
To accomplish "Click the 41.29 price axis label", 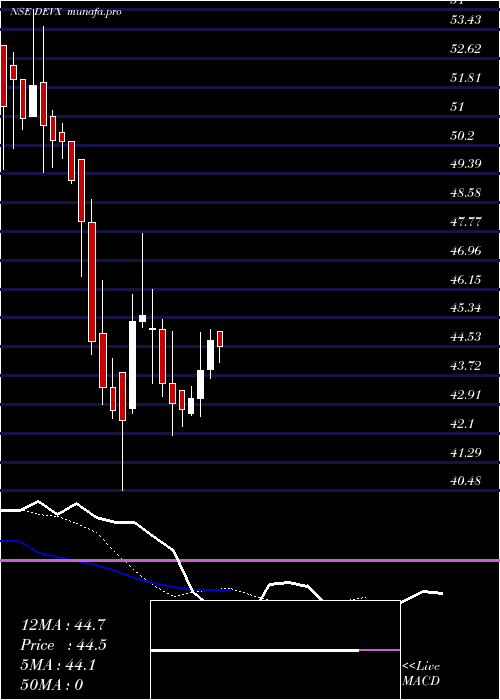I will [466, 453].
